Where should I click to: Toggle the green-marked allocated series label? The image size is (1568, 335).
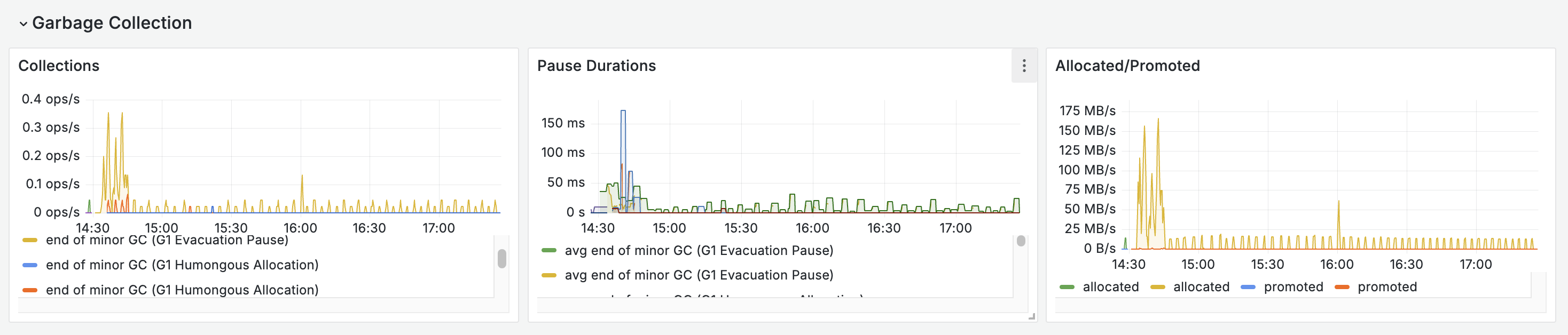pyautogui.click(x=1110, y=287)
